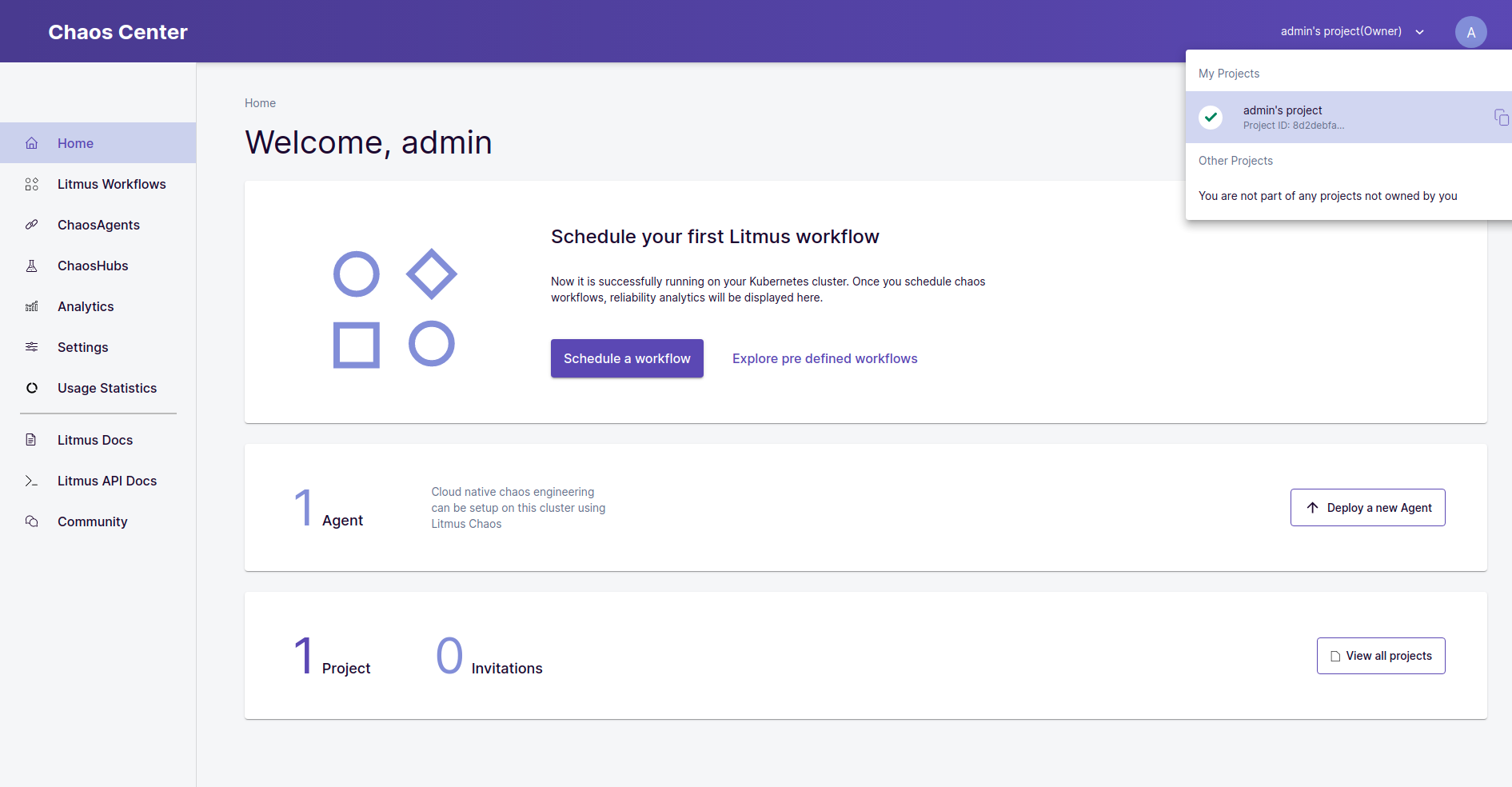Click the '1 Agent' count
The height and width of the screenshot is (787, 1512).
tap(328, 508)
